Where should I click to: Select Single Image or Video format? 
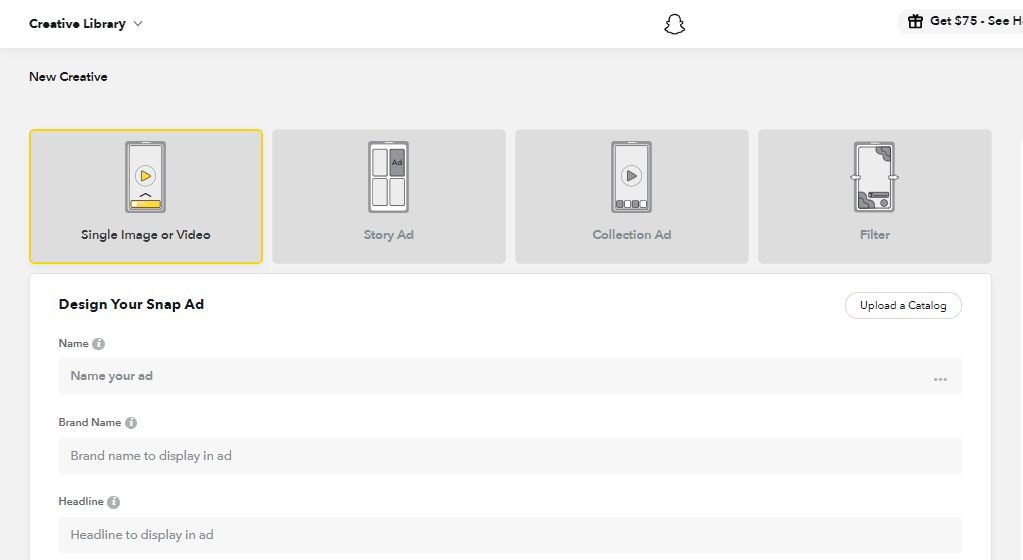coord(146,235)
